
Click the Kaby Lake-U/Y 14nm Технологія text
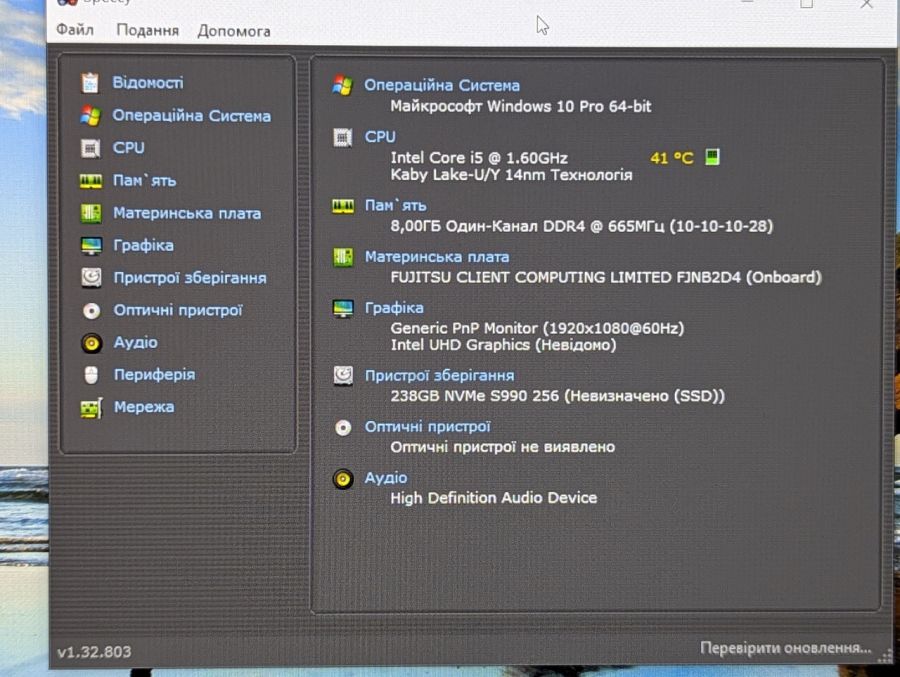pyautogui.click(x=511, y=175)
